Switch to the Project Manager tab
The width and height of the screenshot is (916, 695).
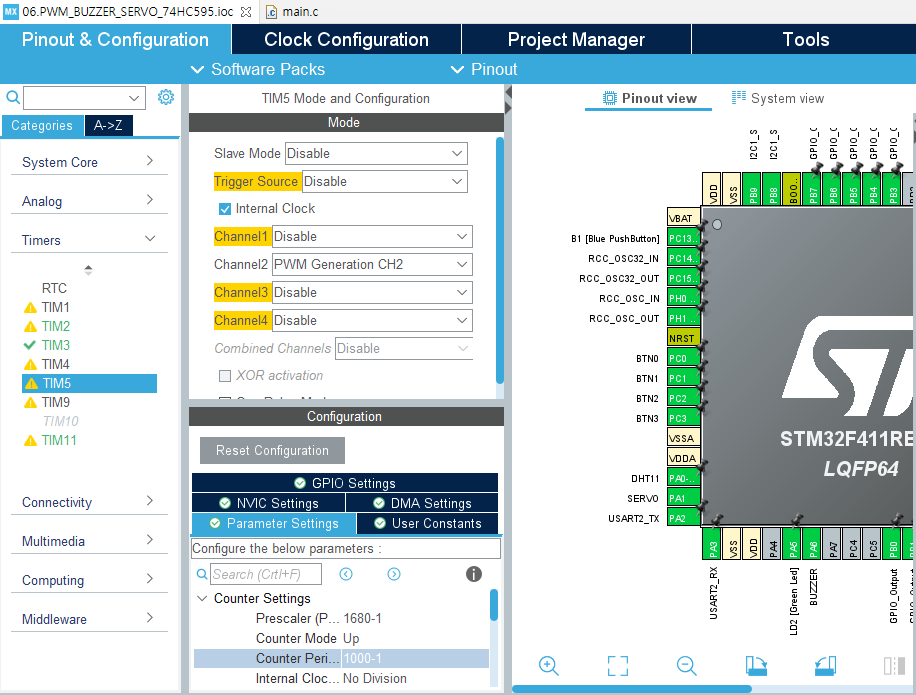click(576, 39)
